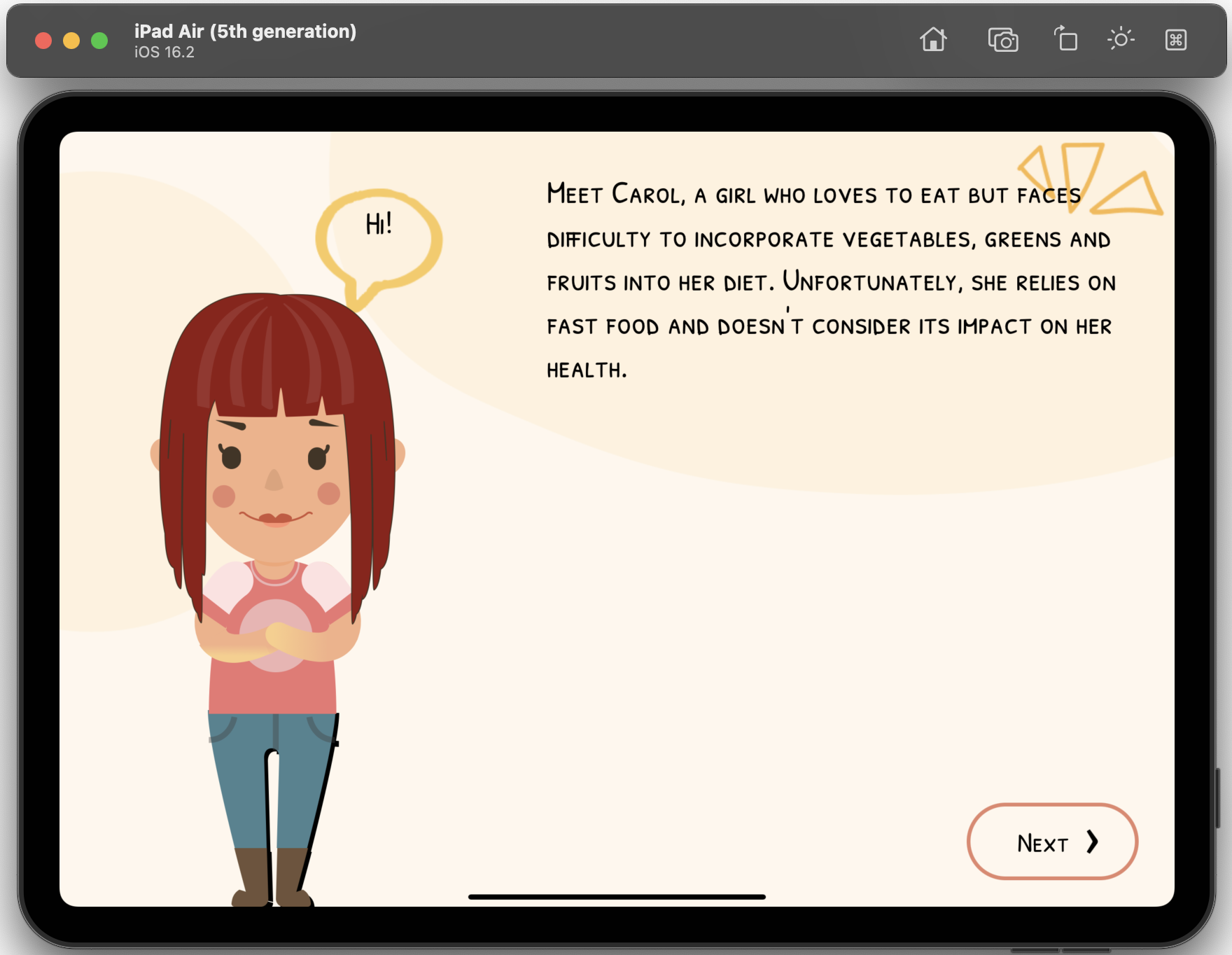Tap the Carol character illustration
The image size is (1232, 955).
[277, 599]
